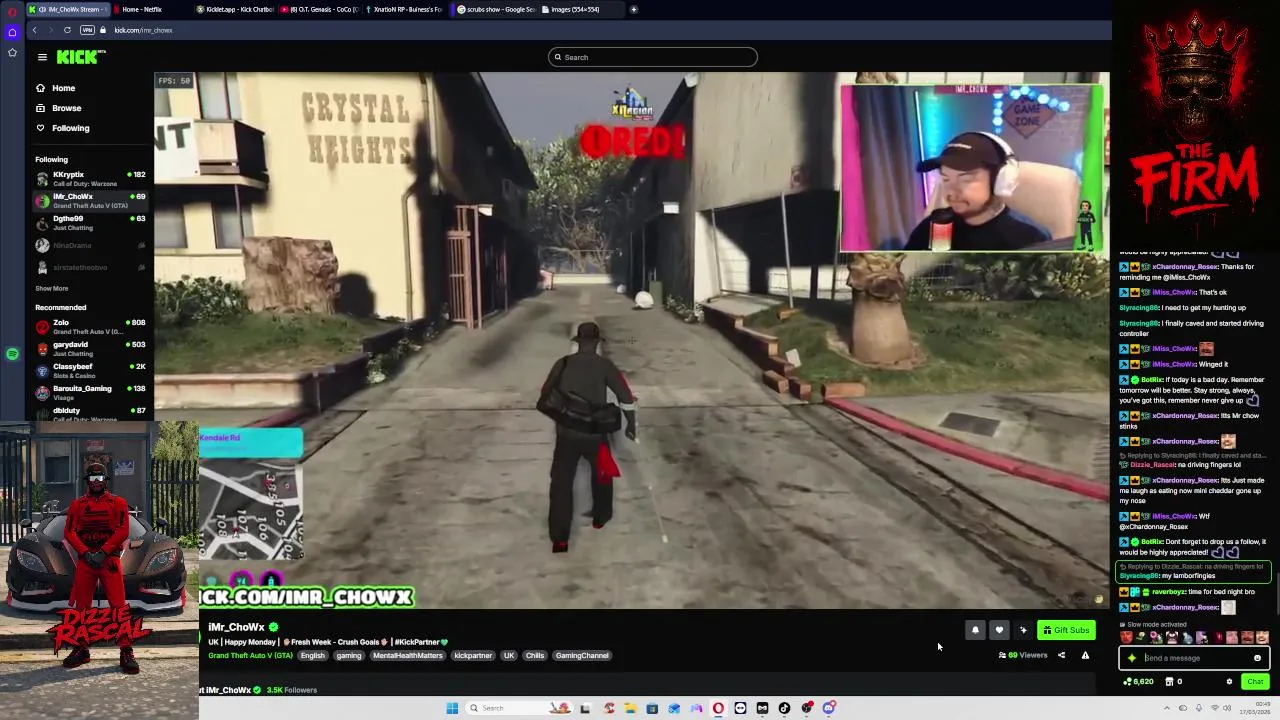Select the Chills tag
The width and height of the screenshot is (1280, 720).
click(x=535, y=655)
